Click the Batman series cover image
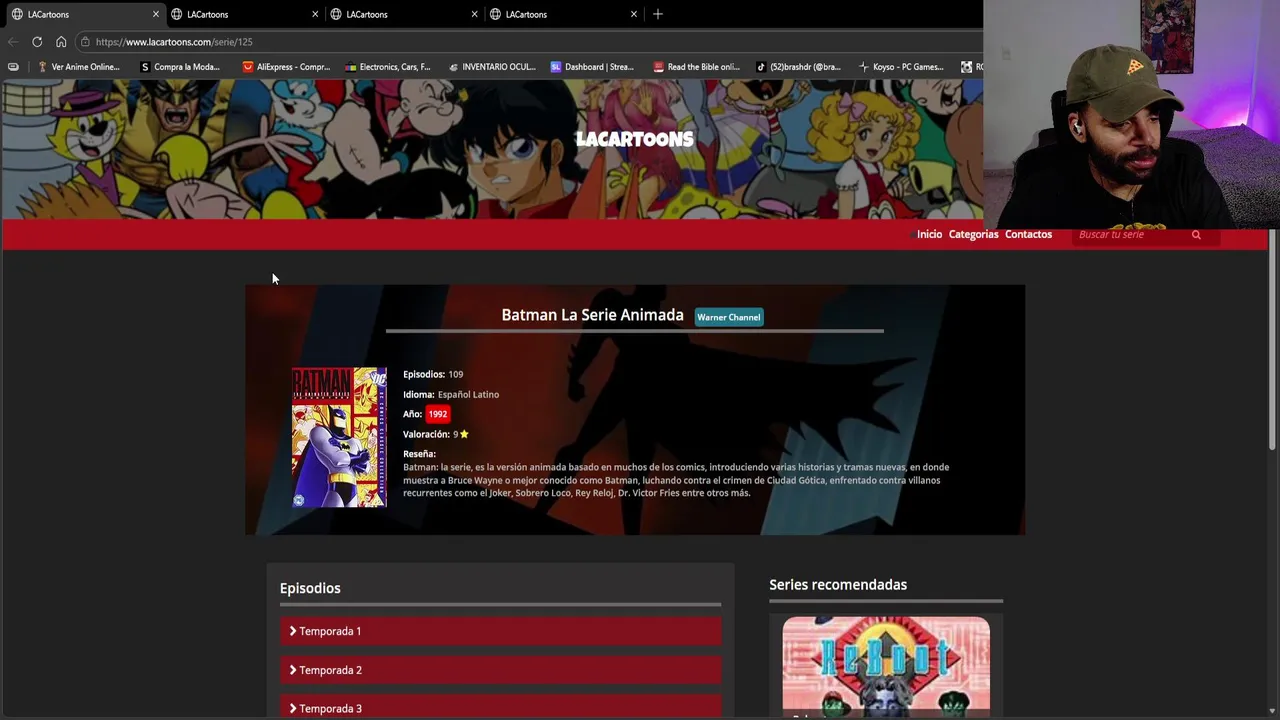The height and width of the screenshot is (720, 1280). coord(339,437)
